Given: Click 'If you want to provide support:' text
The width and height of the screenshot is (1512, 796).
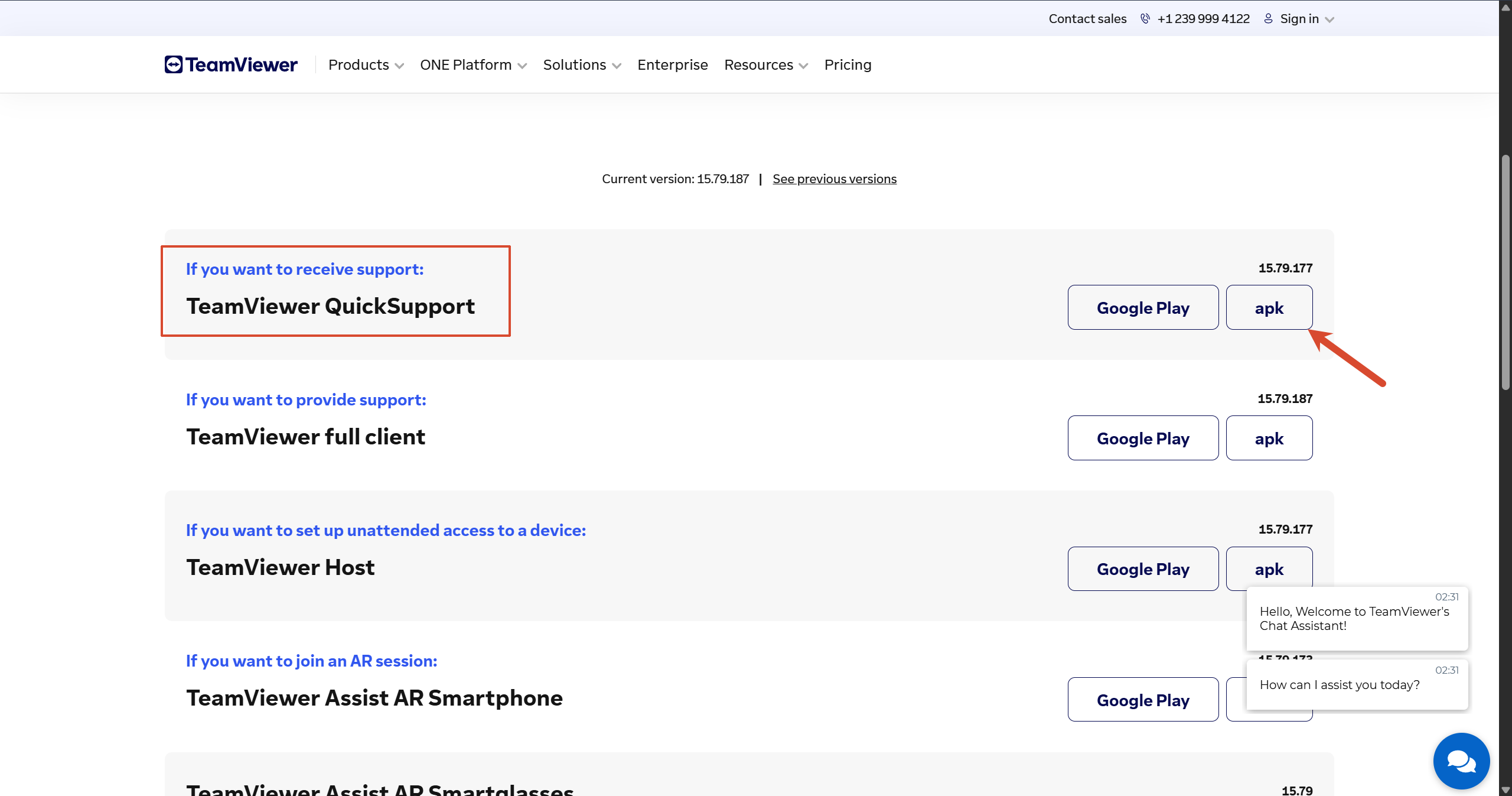Looking at the screenshot, I should tap(306, 399).
